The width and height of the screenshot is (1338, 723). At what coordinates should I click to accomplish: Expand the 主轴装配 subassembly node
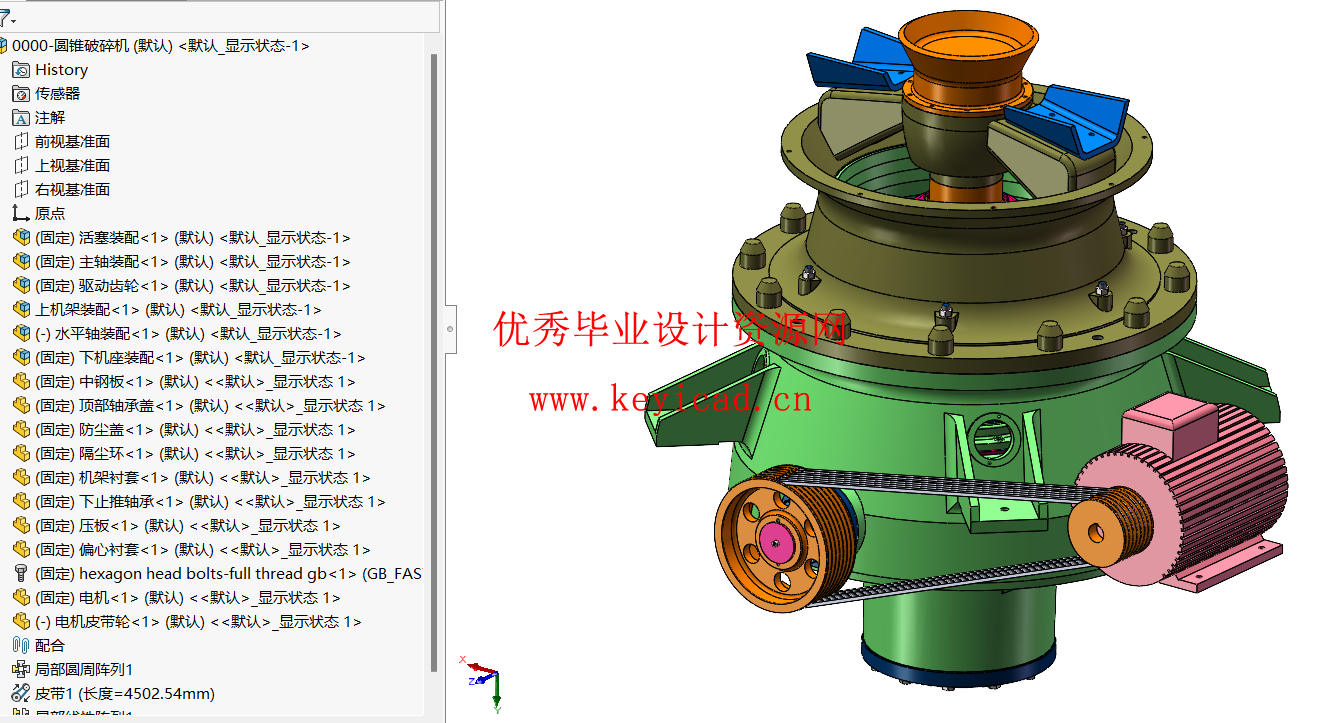tap(8, 261)
